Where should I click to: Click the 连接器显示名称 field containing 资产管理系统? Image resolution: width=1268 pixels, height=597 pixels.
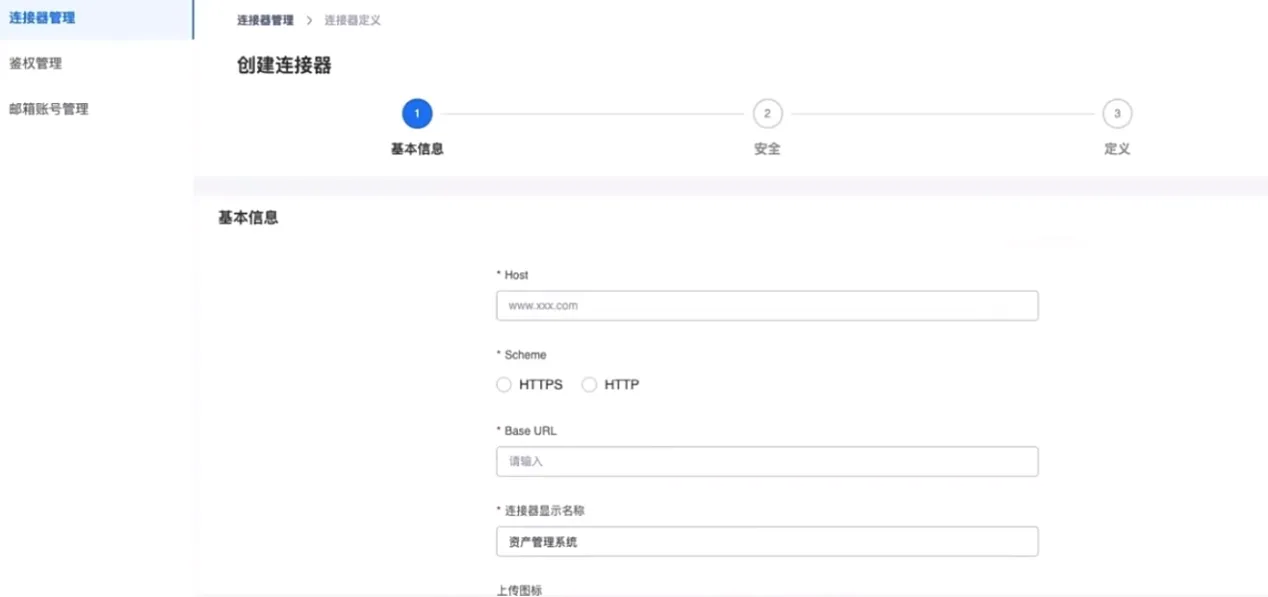click(766, 541)
